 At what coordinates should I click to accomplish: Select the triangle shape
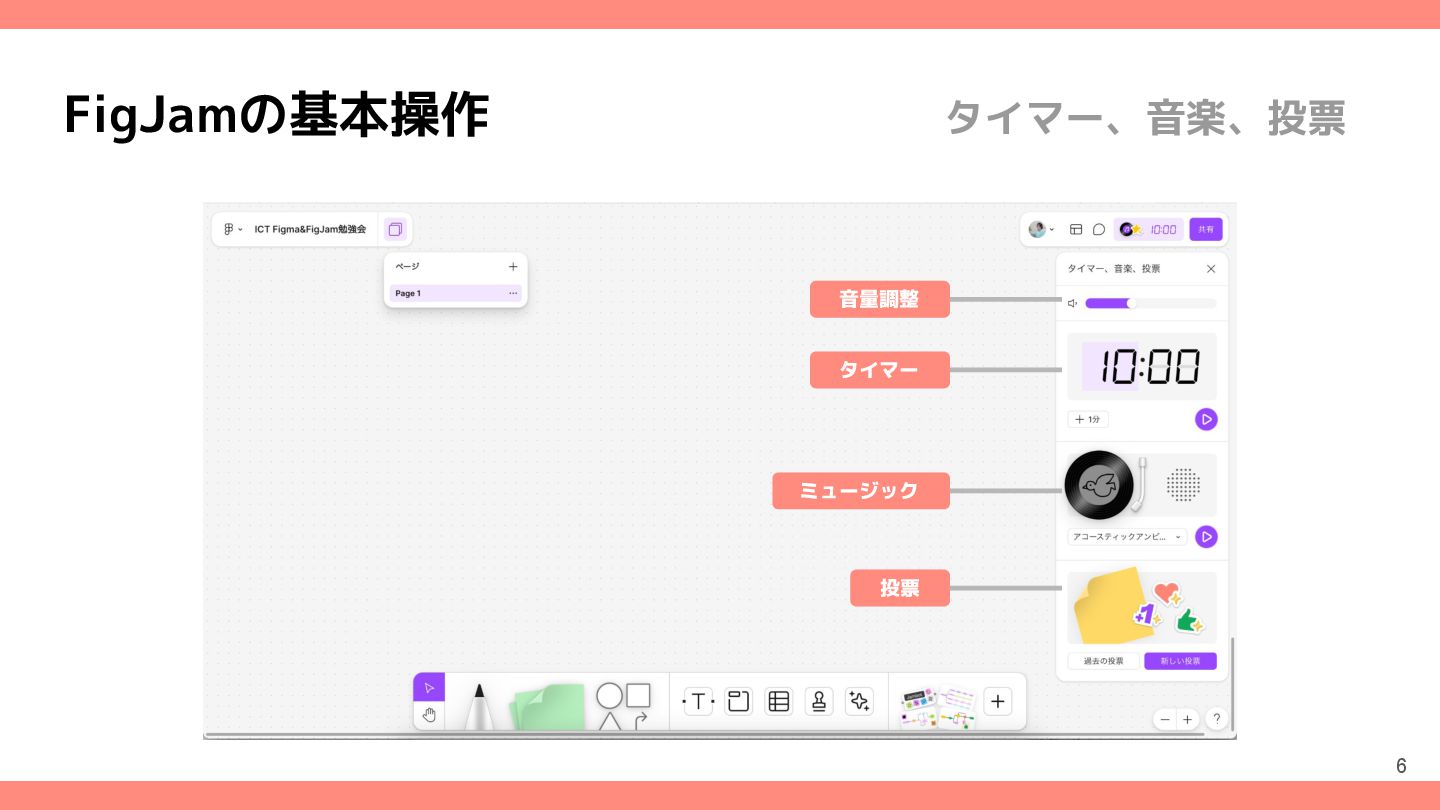tap(609, 721)
